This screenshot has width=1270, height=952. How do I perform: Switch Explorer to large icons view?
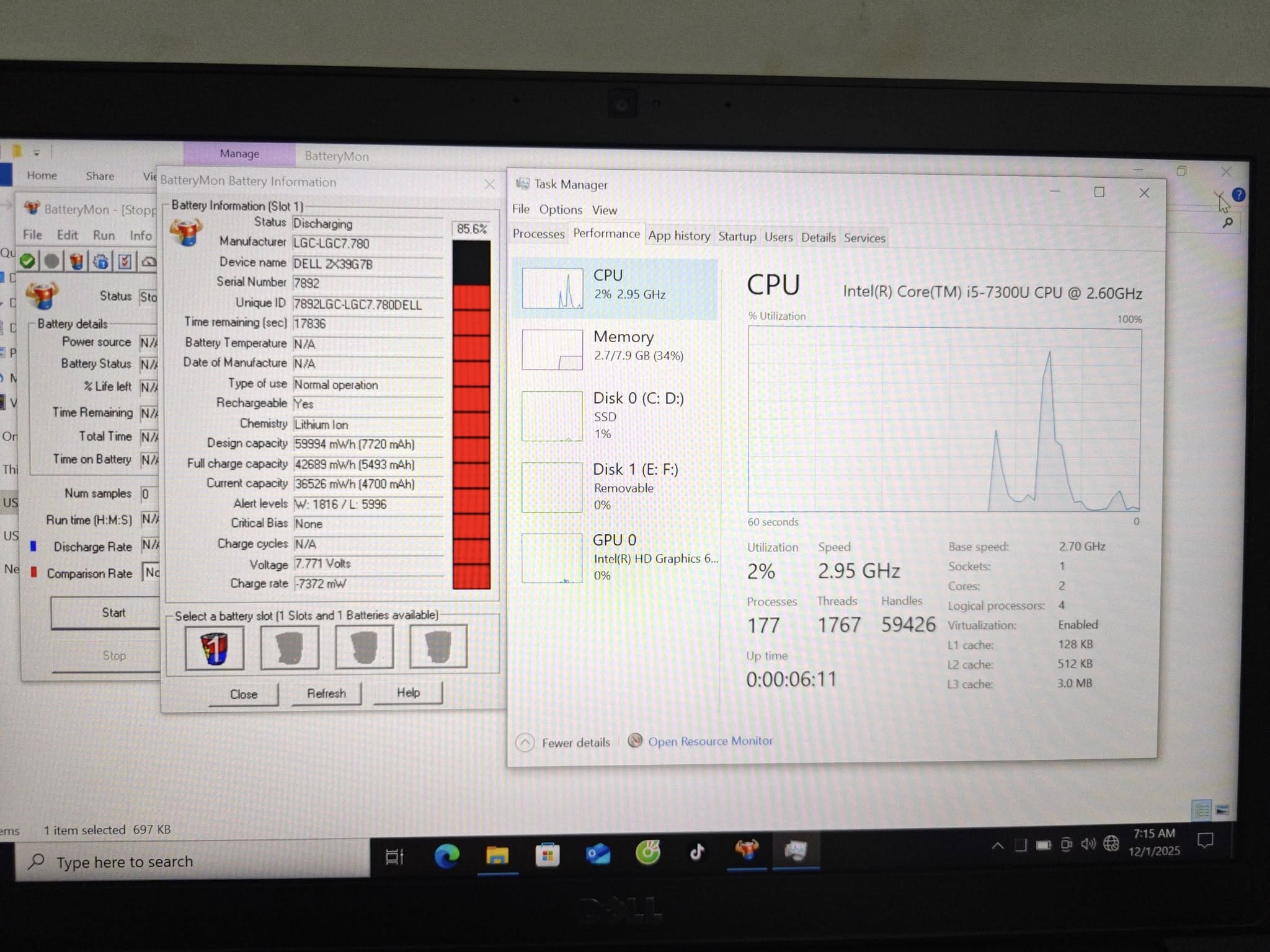(1223, 809)
